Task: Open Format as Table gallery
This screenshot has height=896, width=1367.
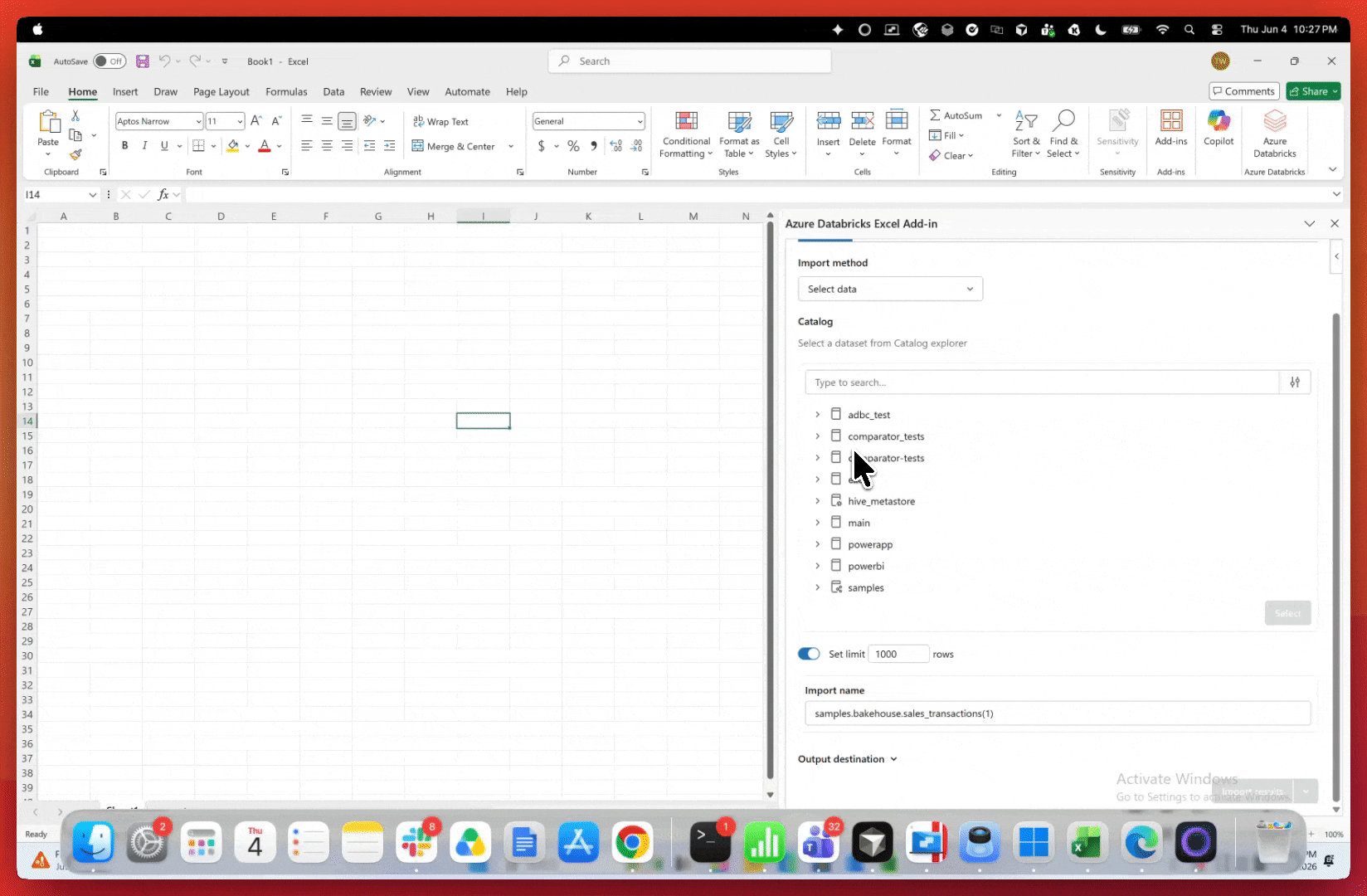Action: coord(738,134)
